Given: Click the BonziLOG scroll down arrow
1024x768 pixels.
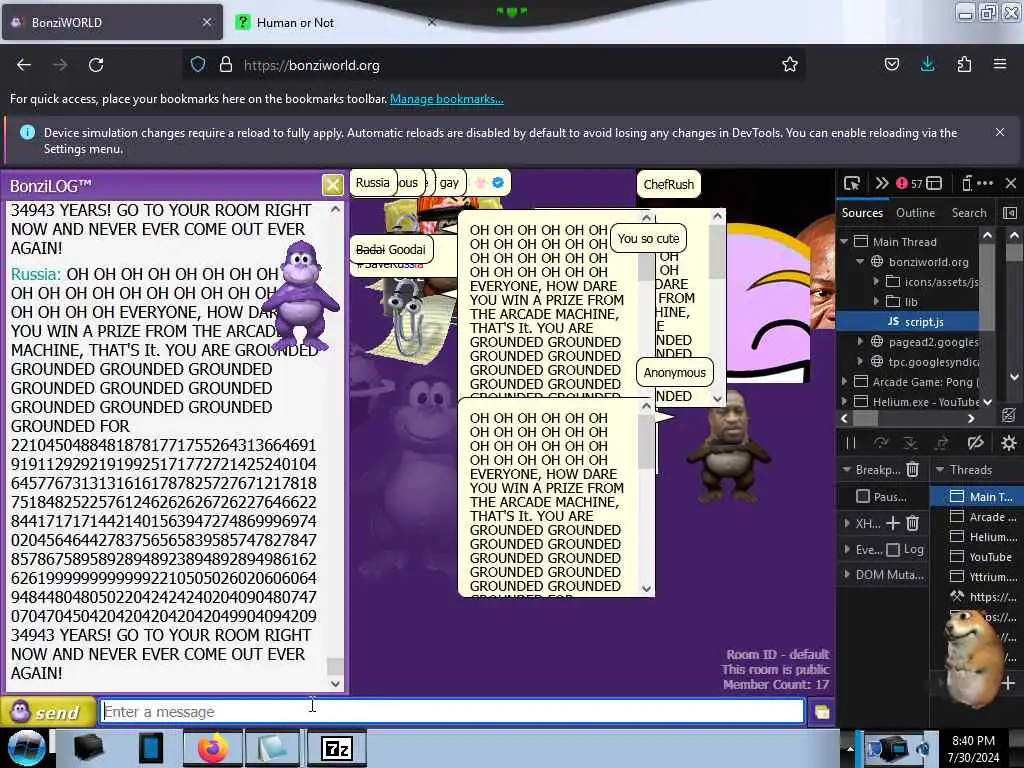Looking at the screenshot, I should [x=335, y=684].
